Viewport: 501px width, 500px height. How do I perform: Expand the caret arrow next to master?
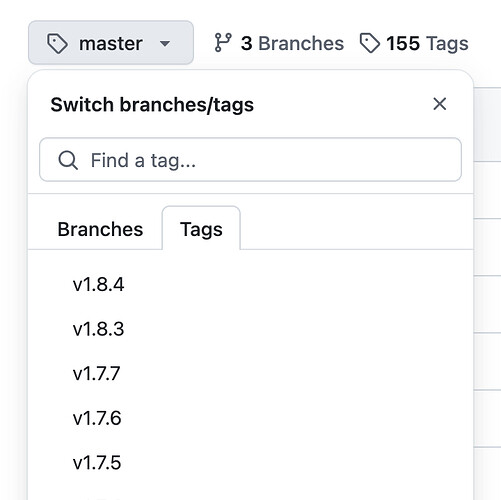(x=165, y=43)
